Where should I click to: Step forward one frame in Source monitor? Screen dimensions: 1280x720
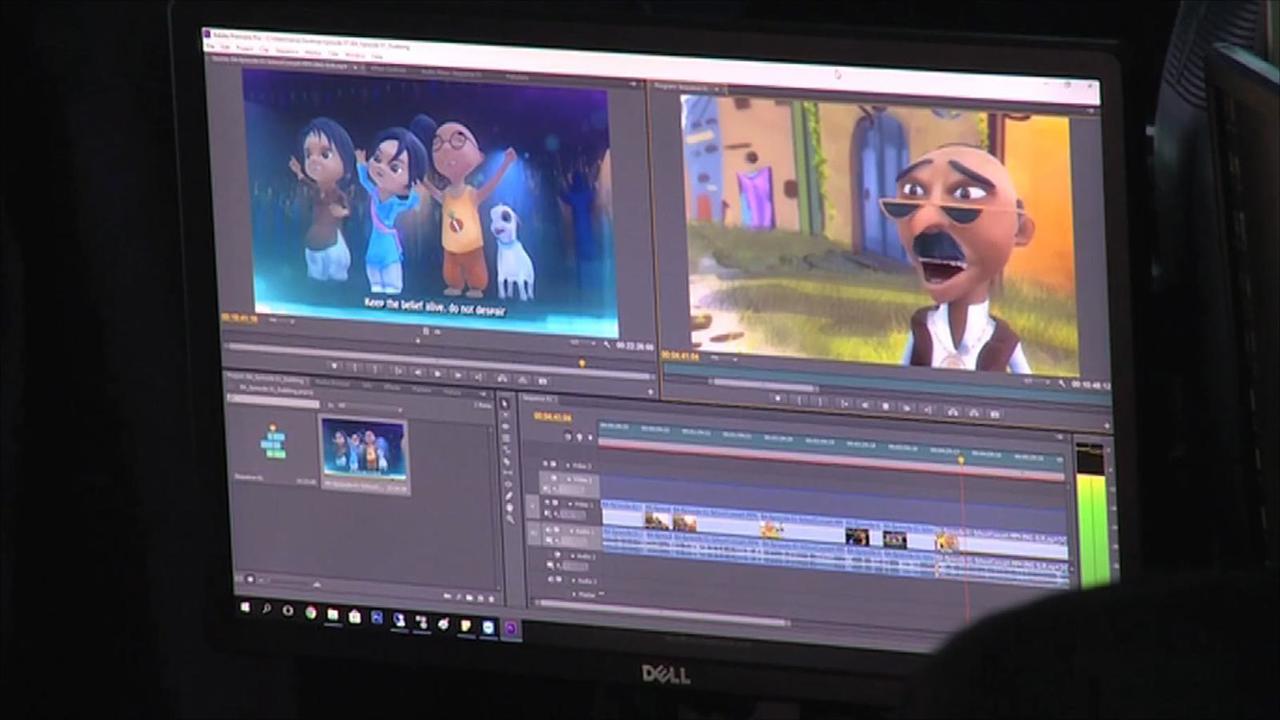point(458,375)
